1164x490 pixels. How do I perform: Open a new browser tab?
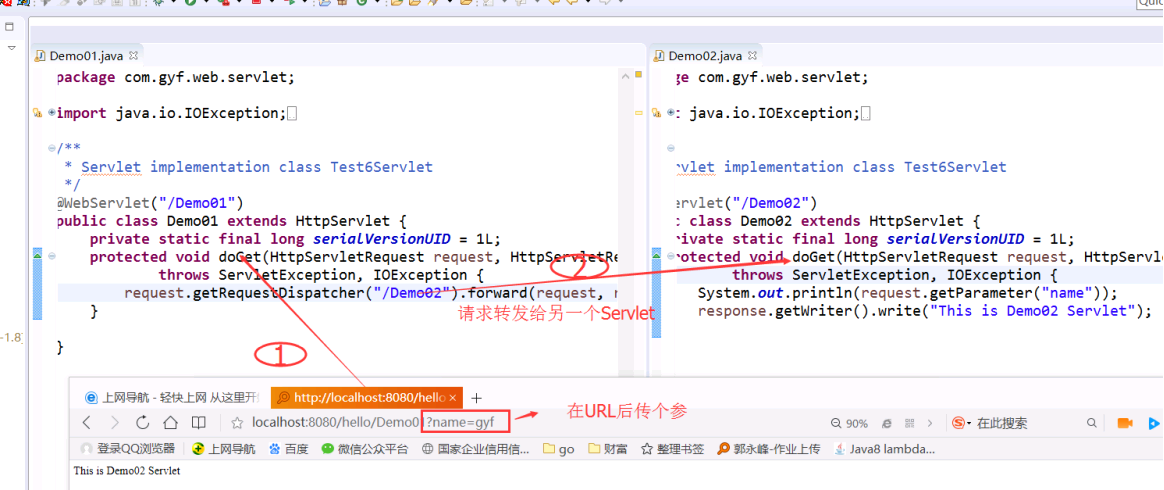pos(477,398)
